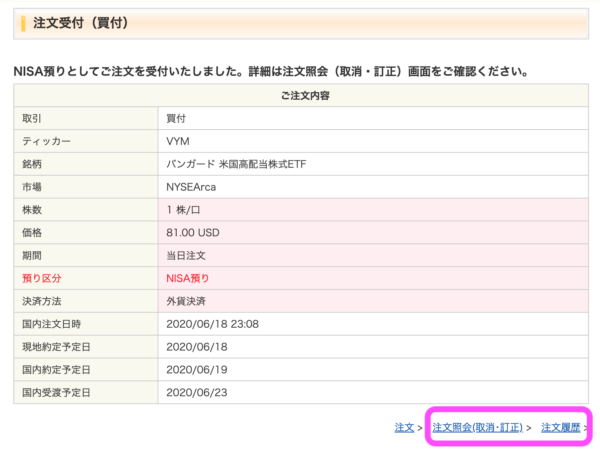
Task: Click the 1 株/口 quantity value
Action: pos(183,210)
